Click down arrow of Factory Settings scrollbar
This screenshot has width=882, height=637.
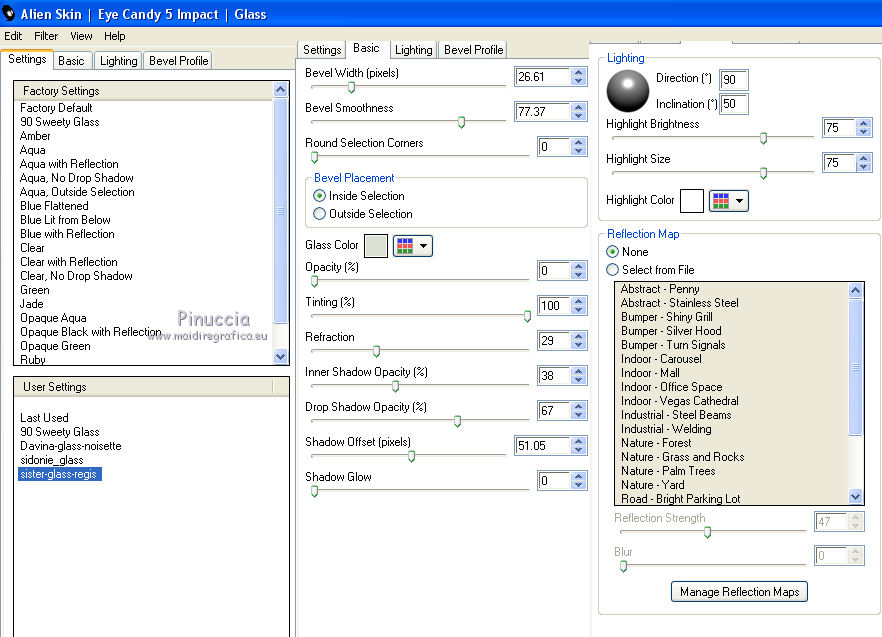pyautogui.click(x=280, y=356)
